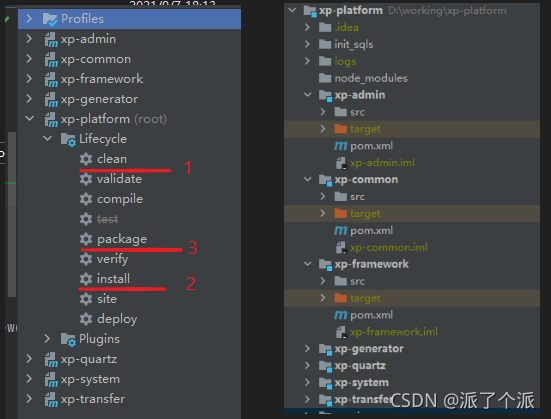Screen dimensions: 551x419
Task: Click the Maven module icon for xp-admin
Action: (x=51, y=39)
